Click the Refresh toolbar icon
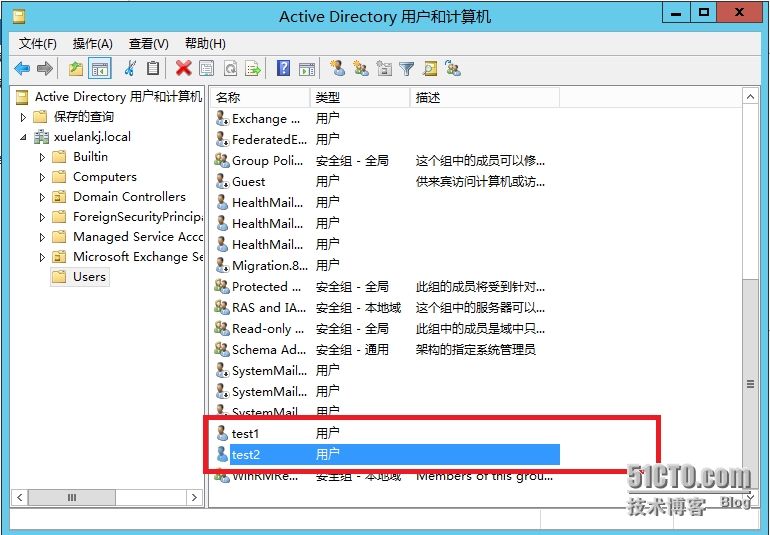Viewport: 770px width, 535px height. (230, 68)
